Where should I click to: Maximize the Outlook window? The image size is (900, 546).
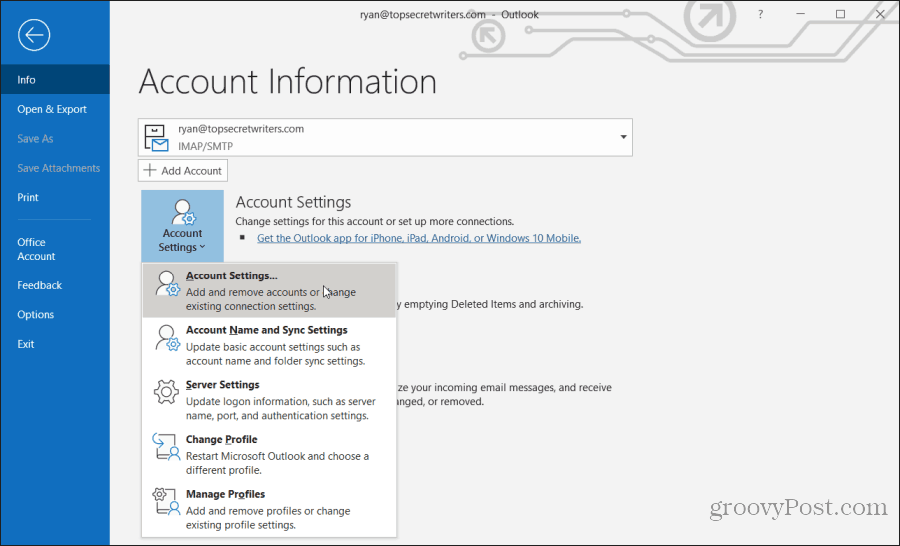[x=840, y=14]
